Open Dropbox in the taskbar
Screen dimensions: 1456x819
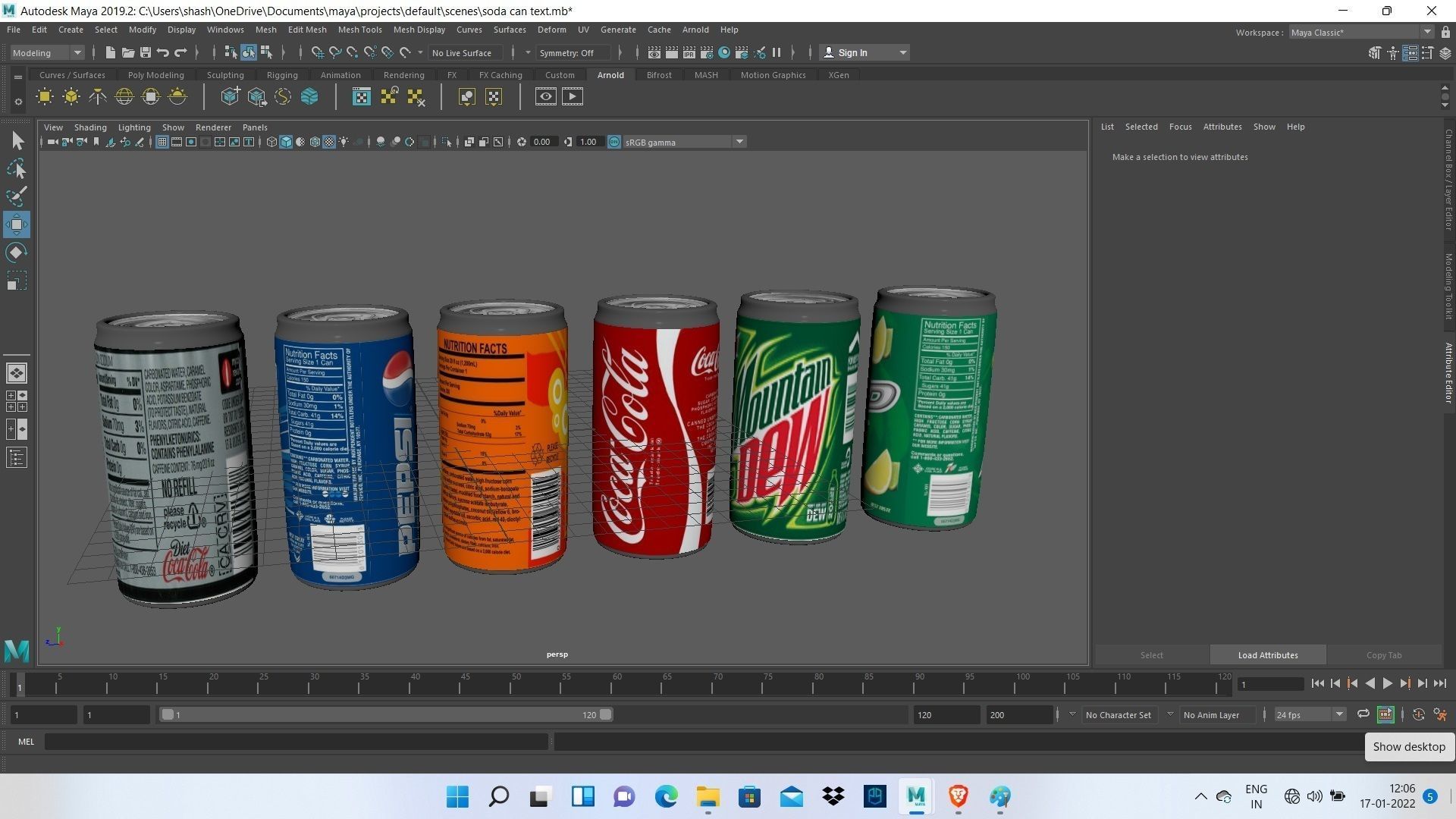pos(833,796)
